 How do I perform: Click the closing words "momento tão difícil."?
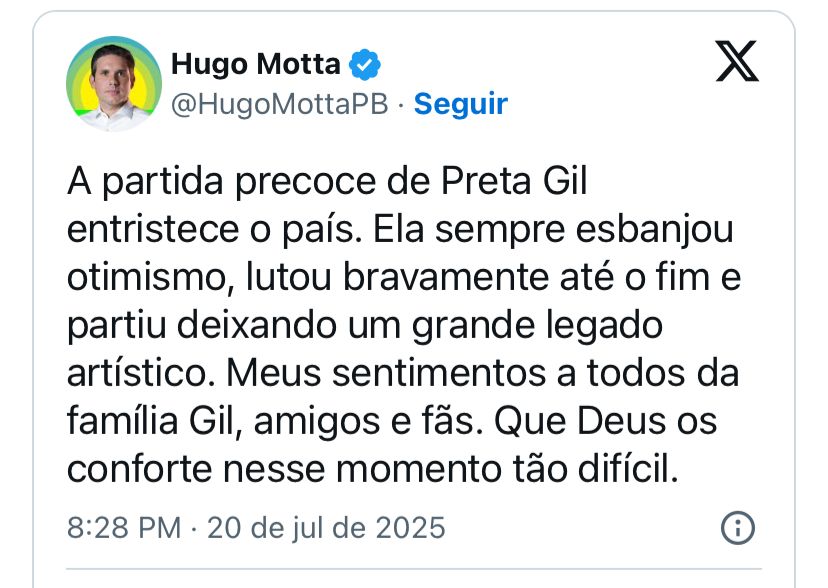507,469
